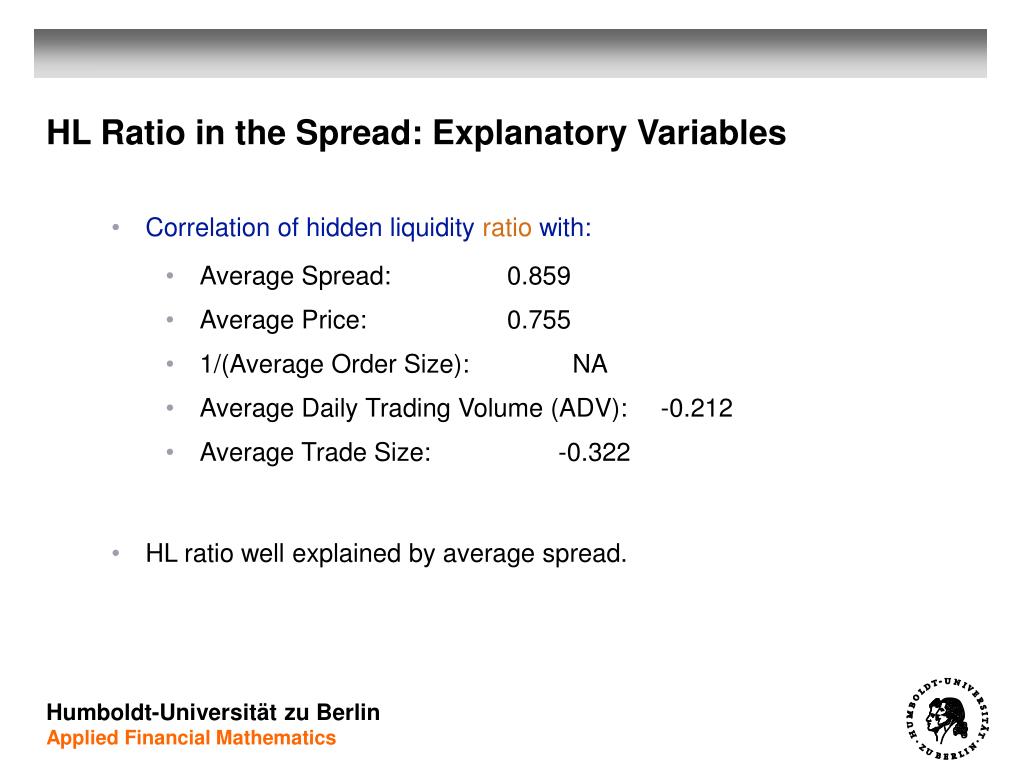This screenshot has width=1024, height=768.
Task: Click 'HL ratio well explained by average spread.'
Action: (x=386, y=554)
